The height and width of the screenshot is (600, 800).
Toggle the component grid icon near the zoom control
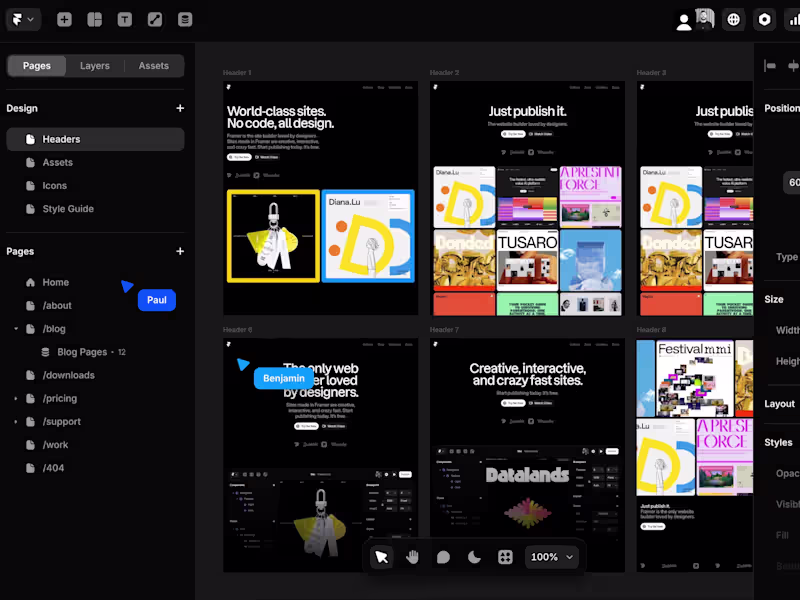point(505,557)
